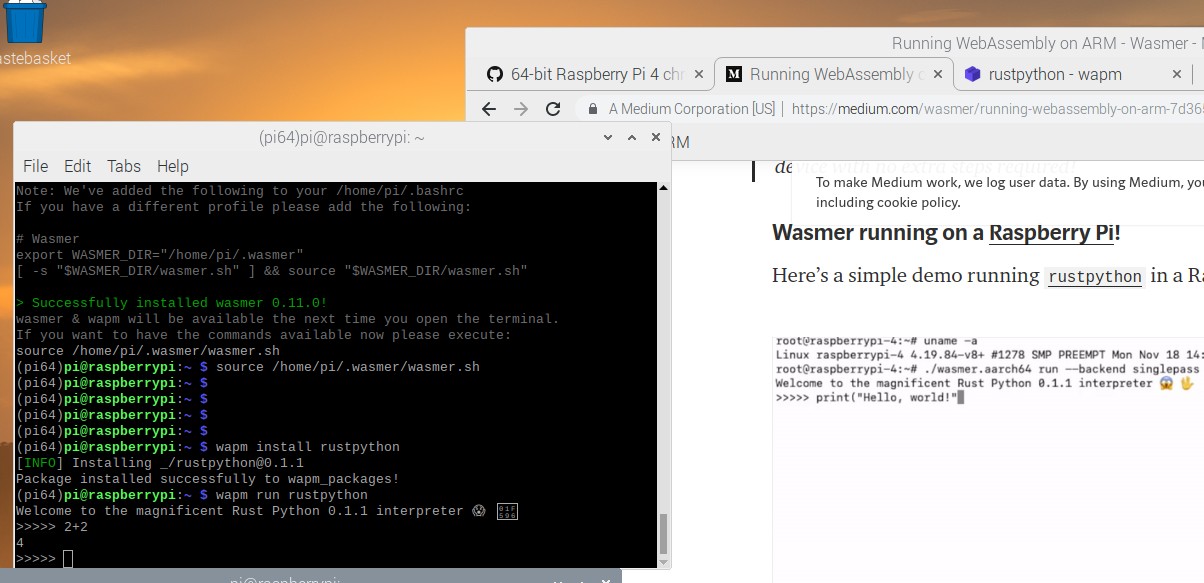Click the 'Successfully installed wasmer 0.11.0!' line
1204x583 pixels.
click(x=172, y=303)
